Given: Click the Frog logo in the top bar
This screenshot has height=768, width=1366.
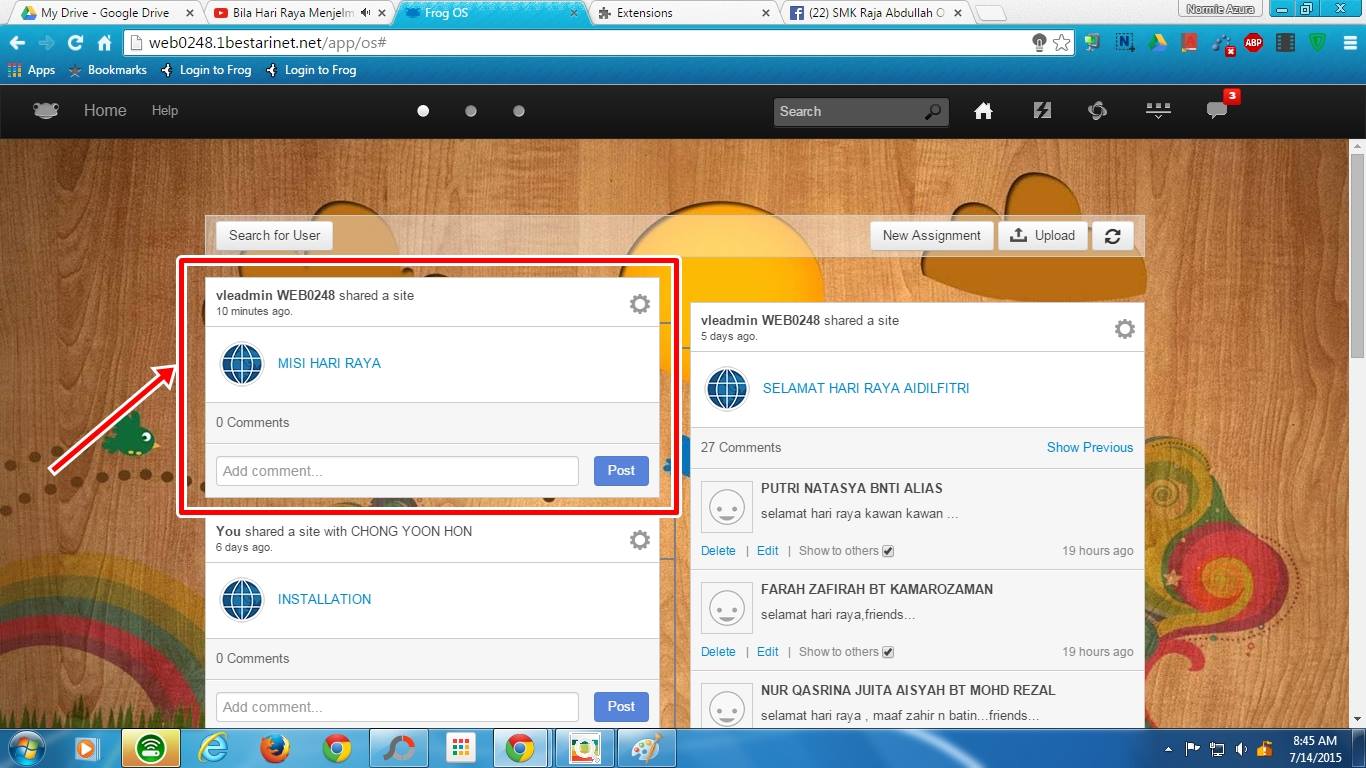Looking at the screenshot, I should [x=46, y=111].
